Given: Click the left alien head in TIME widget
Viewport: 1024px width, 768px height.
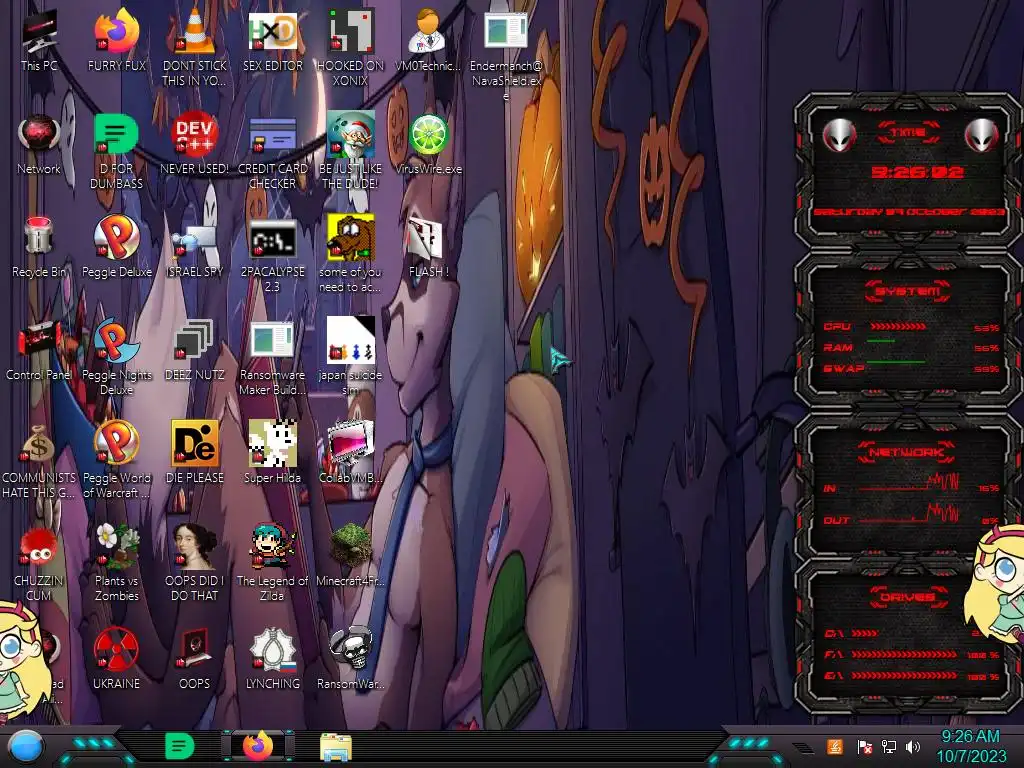Looking at the screenshot, I should [x=839, y=135].
